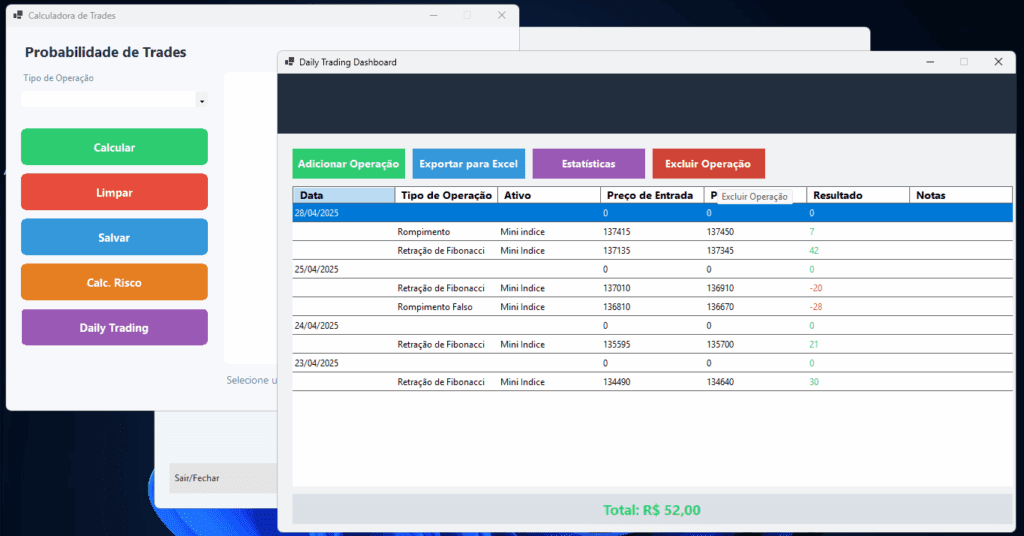The height and width of the screenshot is (536, 1024).
Task: Select the 28/04/2025 date row
Action: pyautogui.click(x=652, y=213)
